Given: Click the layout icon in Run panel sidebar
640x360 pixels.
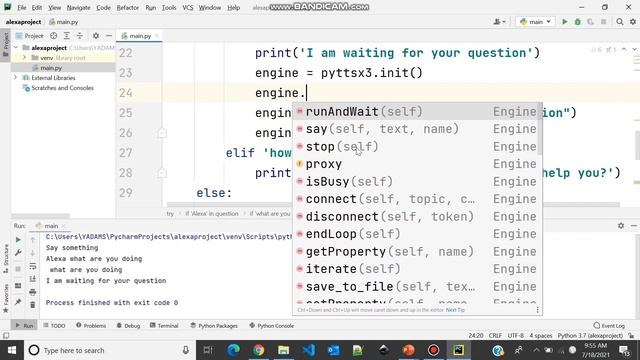Looking at the screenshot, I should [x=18, y=286].
